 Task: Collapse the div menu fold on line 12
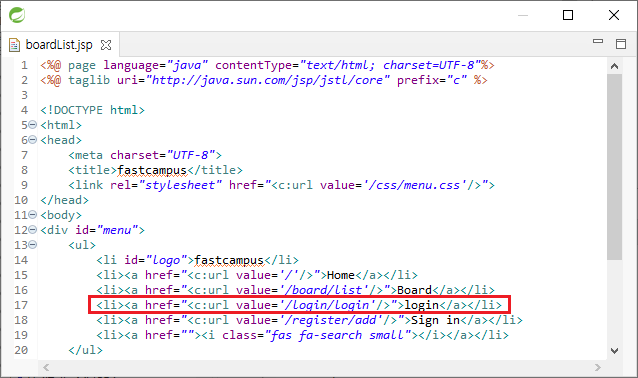(x=33, y=229)
